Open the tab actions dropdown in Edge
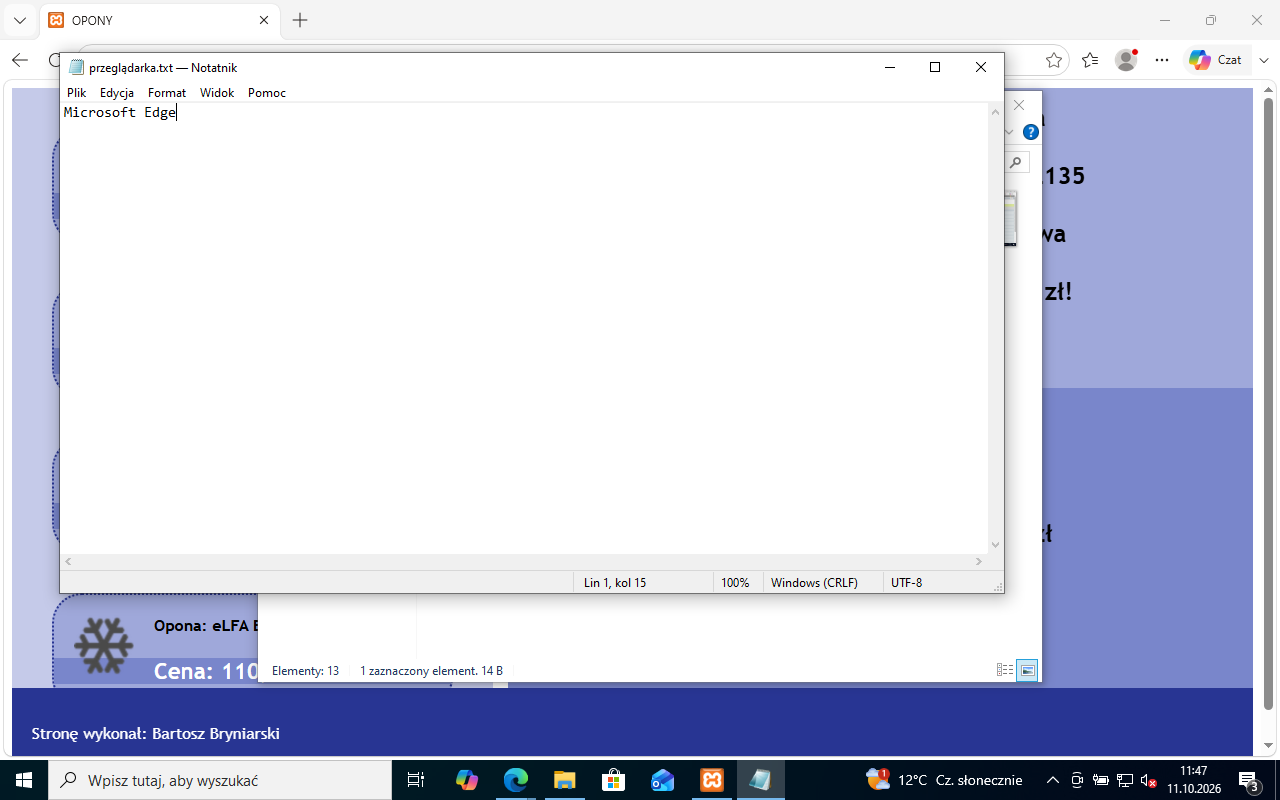This screenshot has height=800, width=1280. click(x=19, y=20)
